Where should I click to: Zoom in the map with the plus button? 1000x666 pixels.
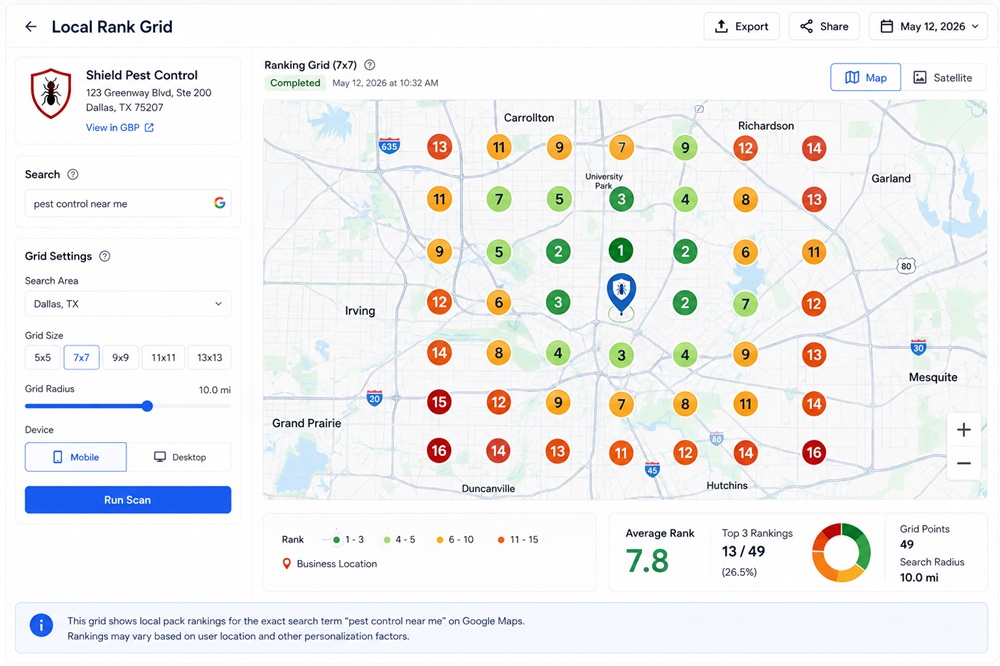(964, 429)
